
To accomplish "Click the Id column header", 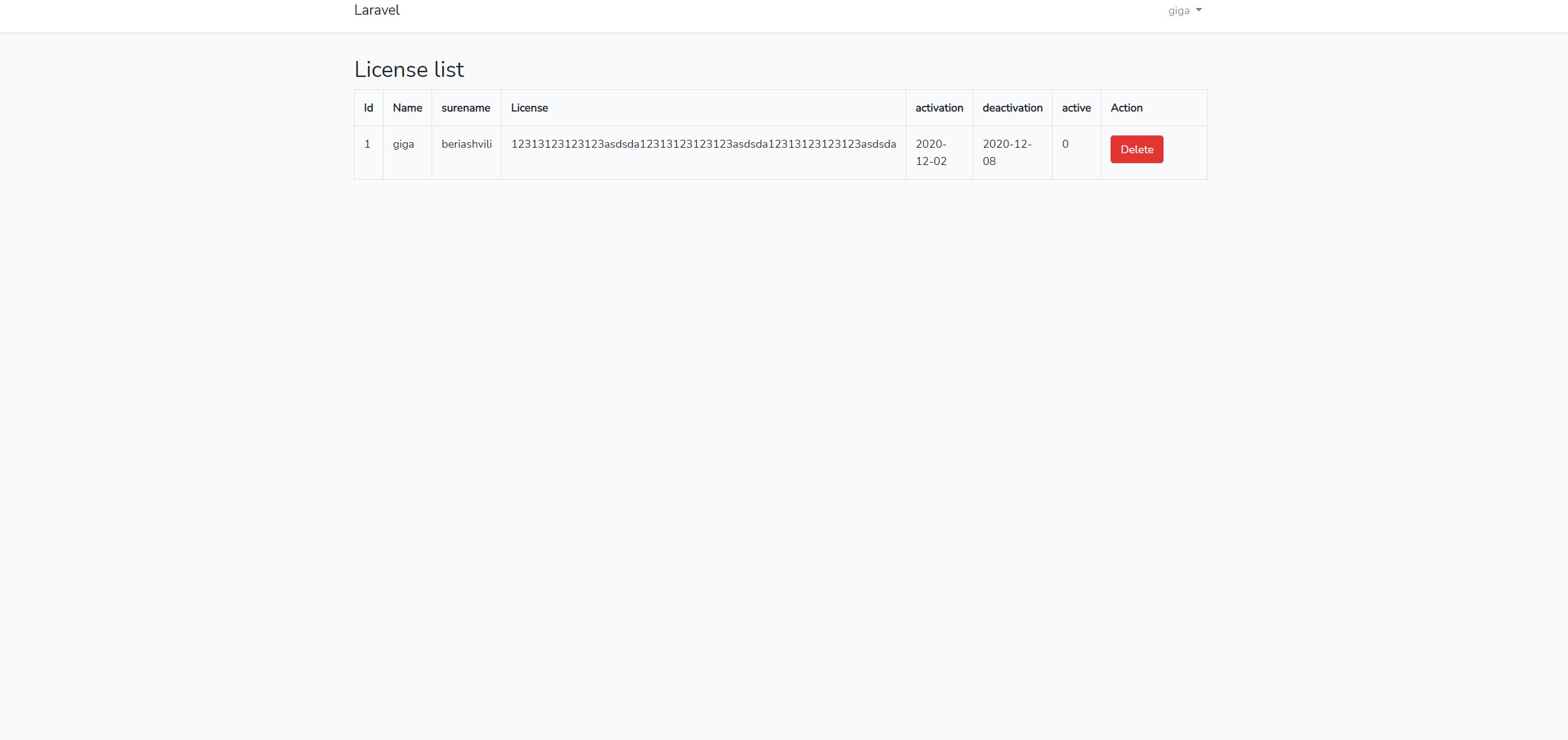I will pos(368,108).
